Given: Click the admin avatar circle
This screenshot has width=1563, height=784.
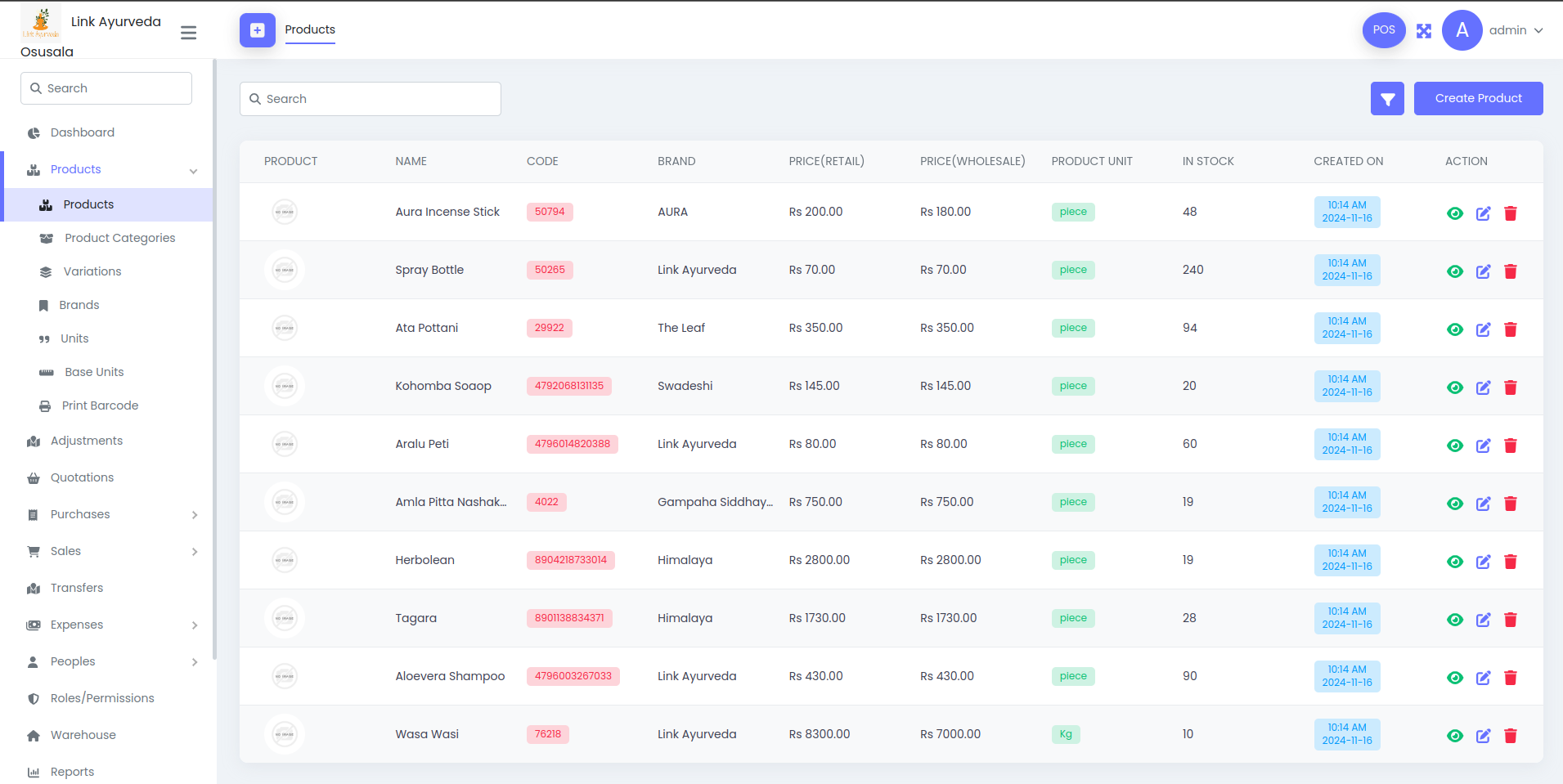Looking at the screenshot, I should (1462, 30).
